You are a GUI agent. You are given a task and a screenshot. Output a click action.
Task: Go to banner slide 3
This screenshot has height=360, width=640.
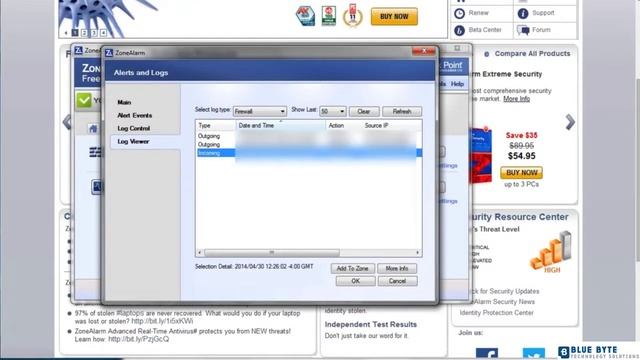[94, 33]
